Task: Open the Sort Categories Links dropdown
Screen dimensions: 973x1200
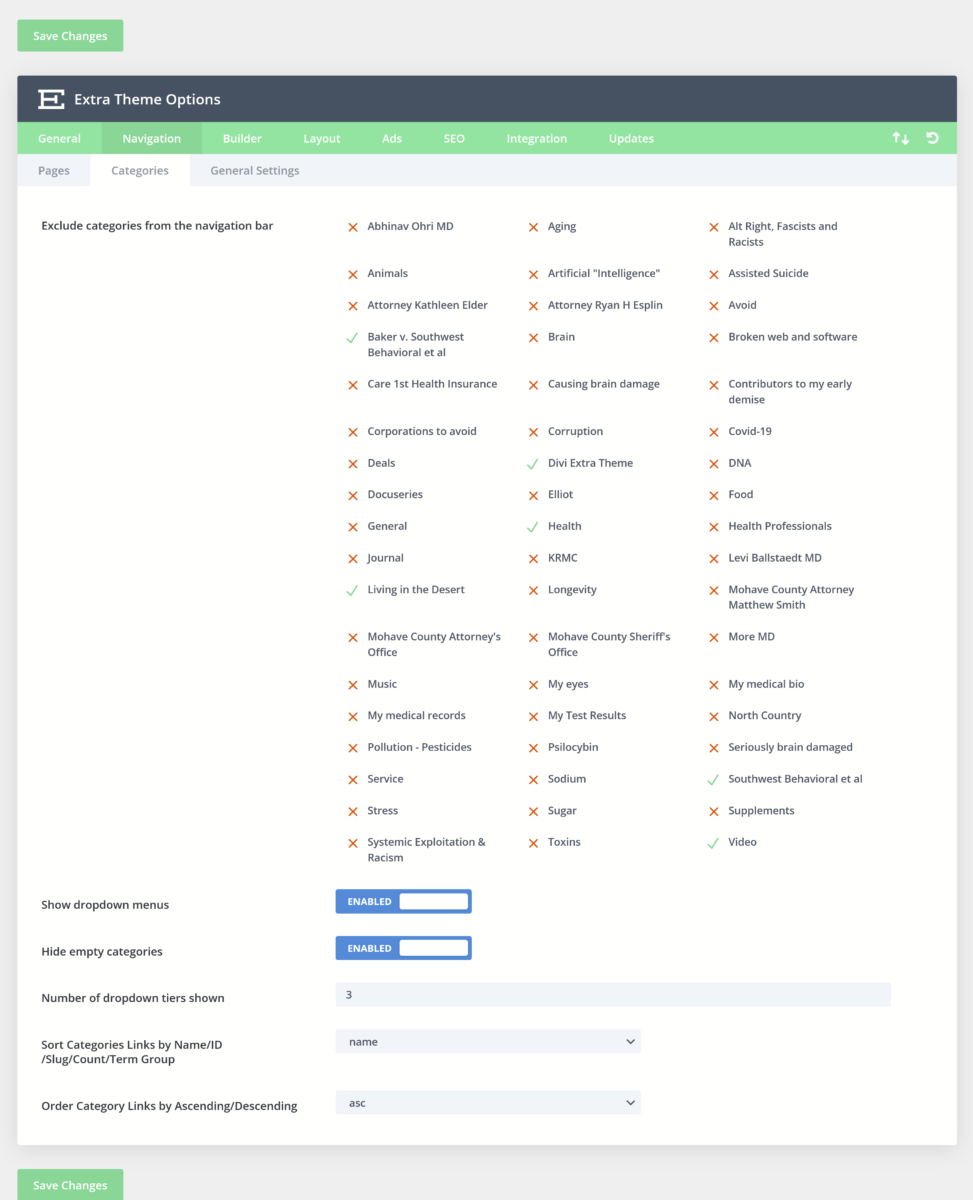Action: (488, 1041)
